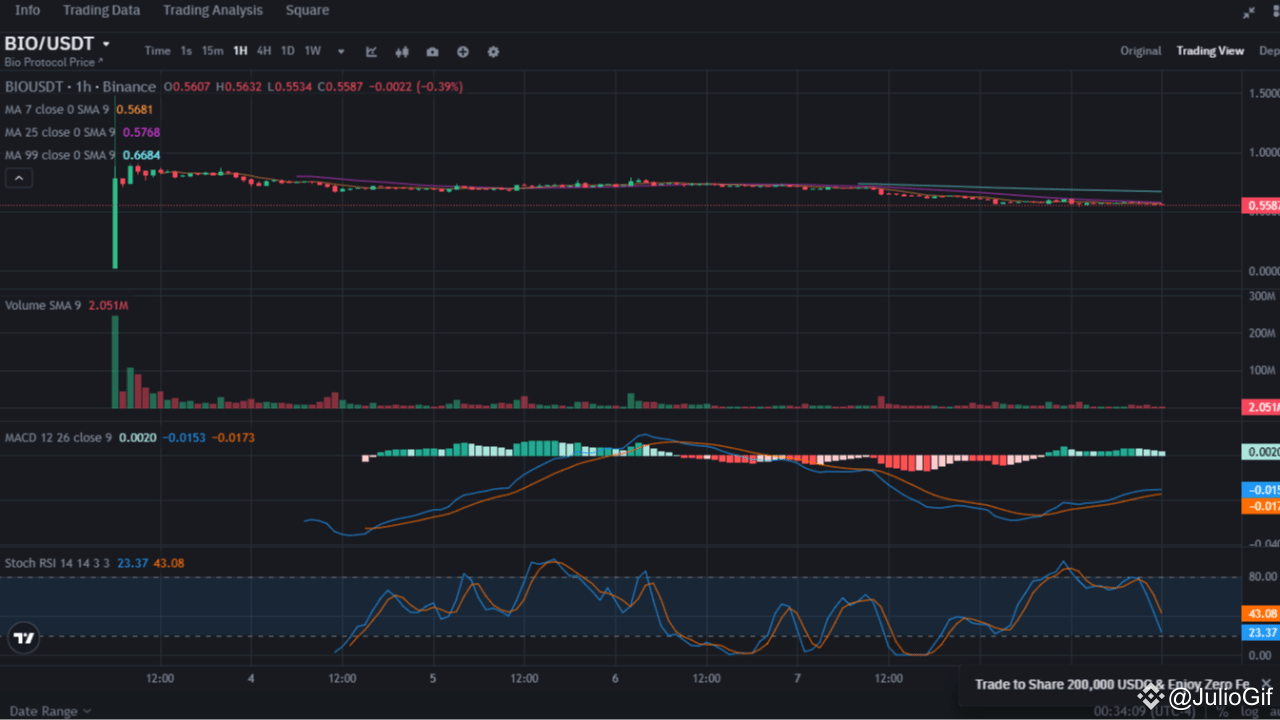The image size is (1280, 720).
Task: Collapse the MA indicator legend panel
Action: point(18,177)
